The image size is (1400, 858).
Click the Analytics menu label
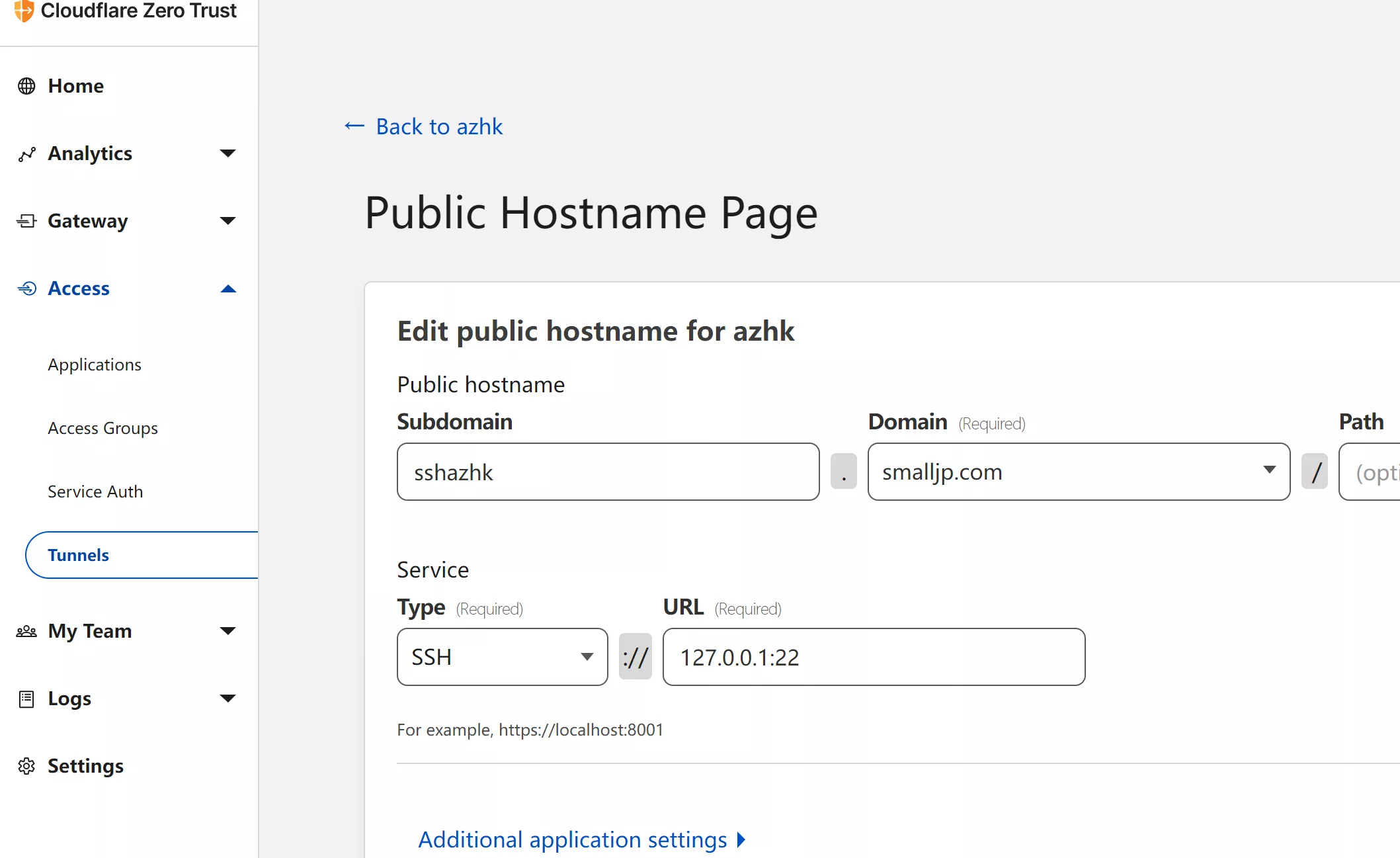[90, 153]
